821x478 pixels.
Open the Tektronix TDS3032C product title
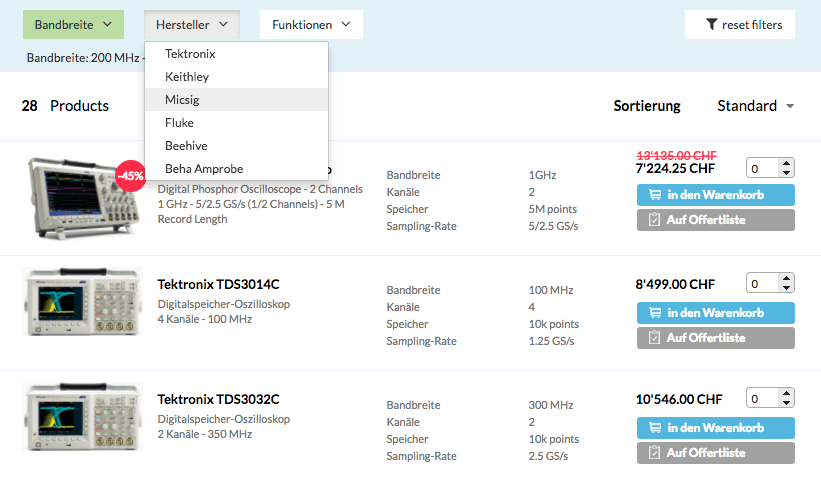click(x=218, y=399)
